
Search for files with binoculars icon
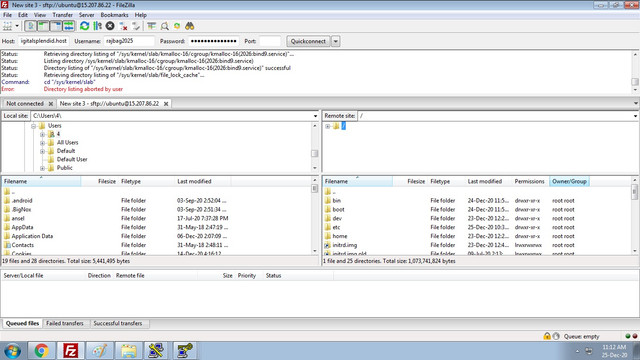189,26
